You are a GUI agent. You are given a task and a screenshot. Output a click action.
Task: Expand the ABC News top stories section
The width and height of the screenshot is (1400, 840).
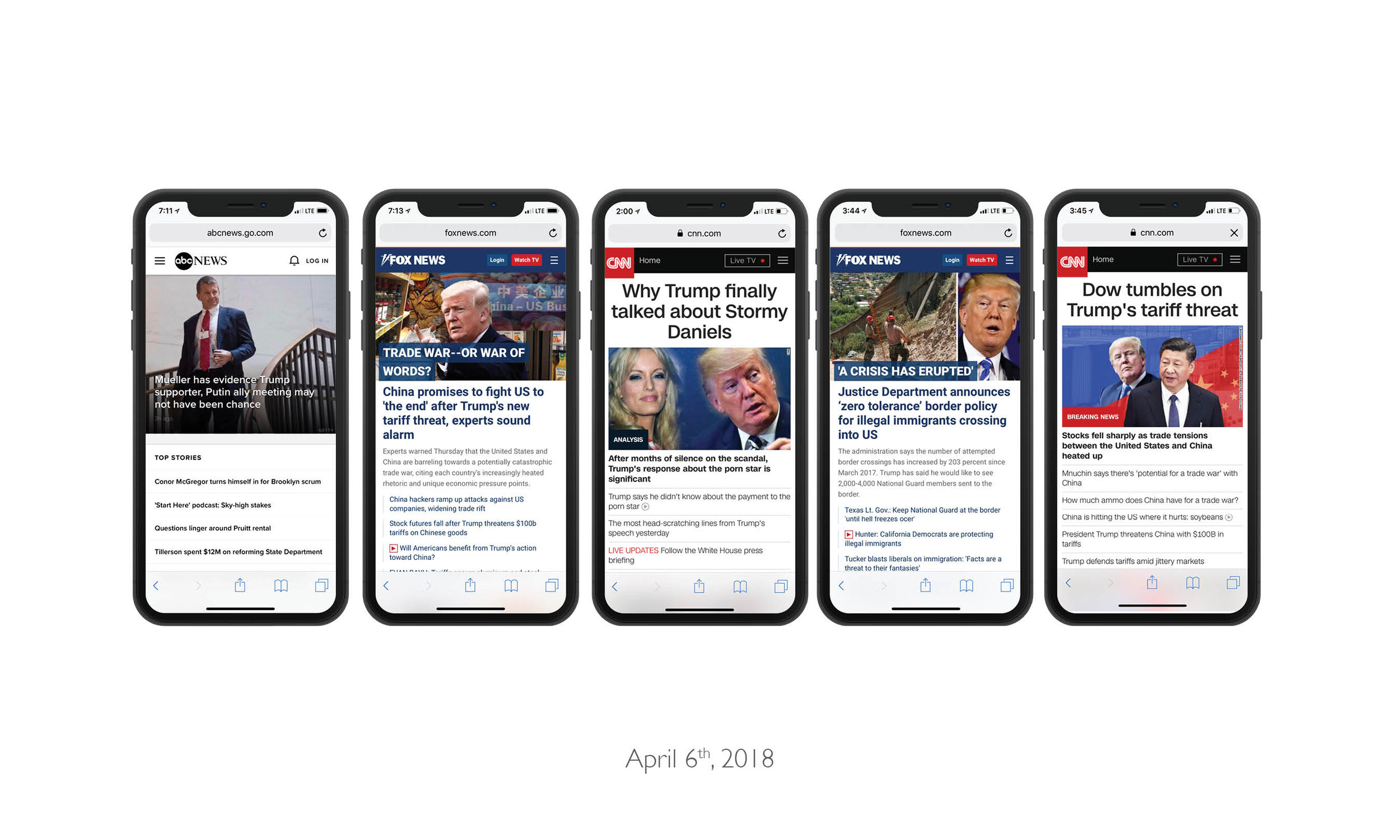[x=178, y=457]
